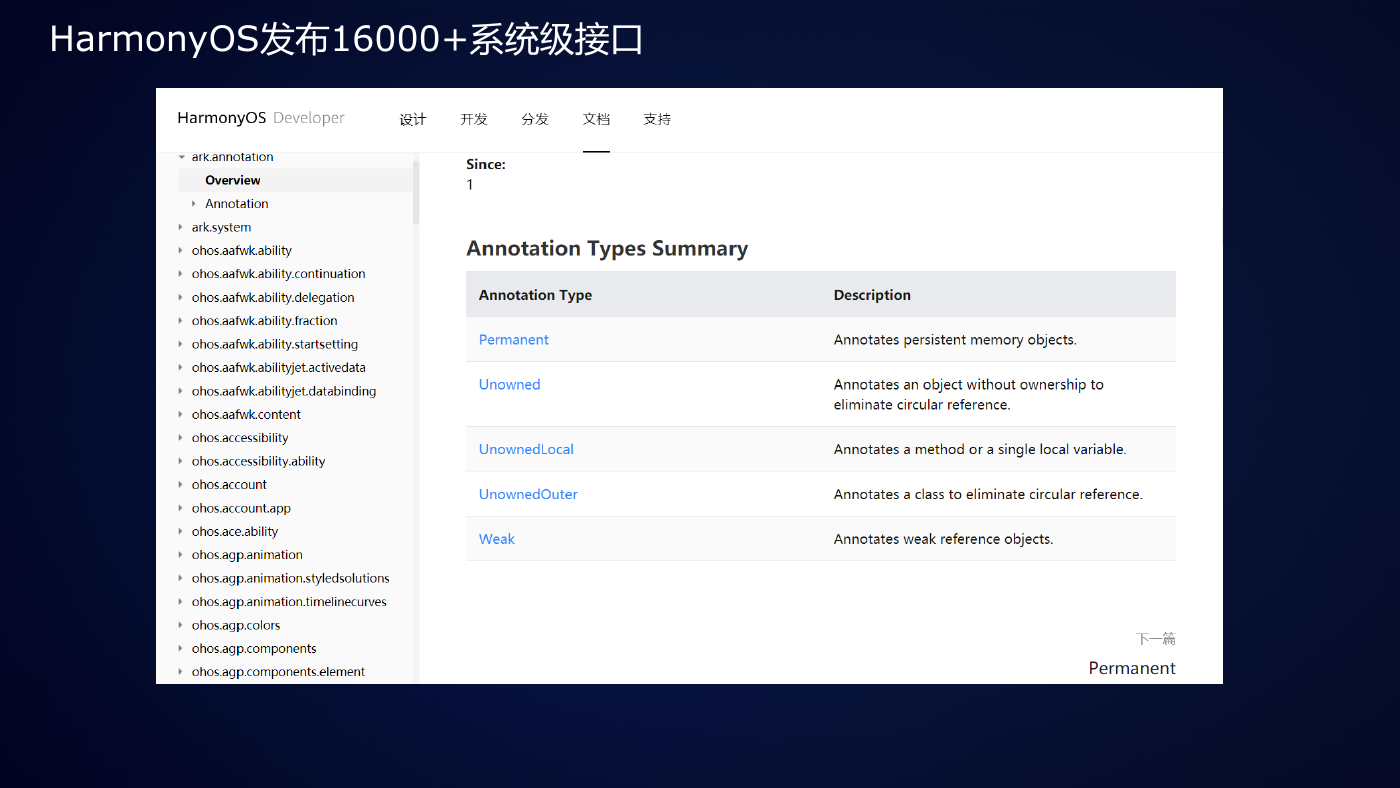Open ohos.ace.ability package

point(235,532)
